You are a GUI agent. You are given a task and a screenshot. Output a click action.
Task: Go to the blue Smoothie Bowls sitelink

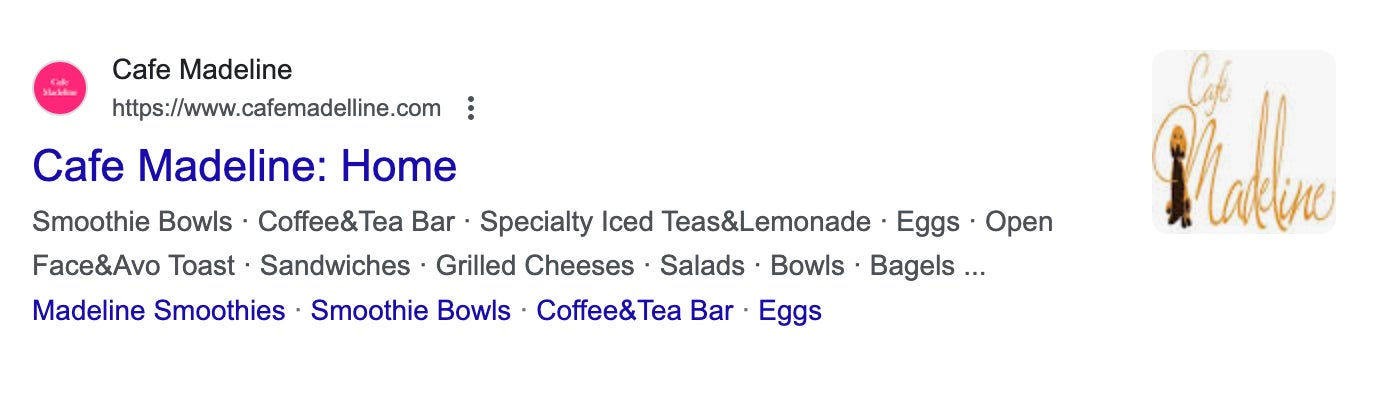[410, 311]
